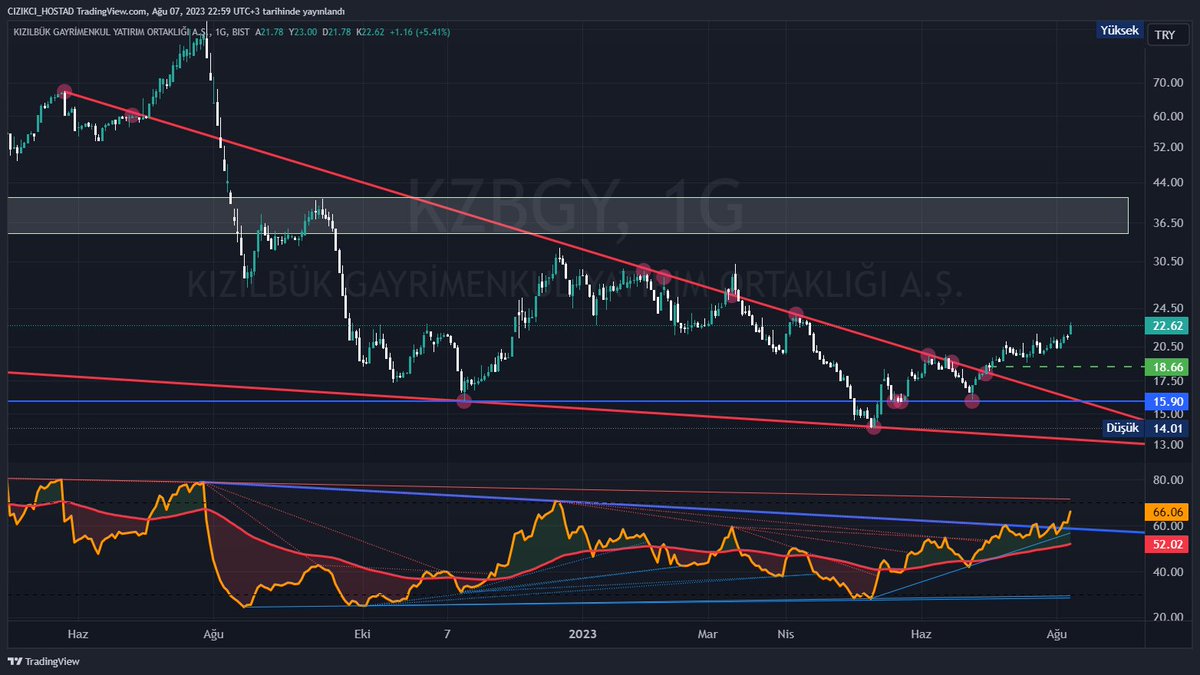Click the 36.50 price axis label

click(x=1168, y=223)
